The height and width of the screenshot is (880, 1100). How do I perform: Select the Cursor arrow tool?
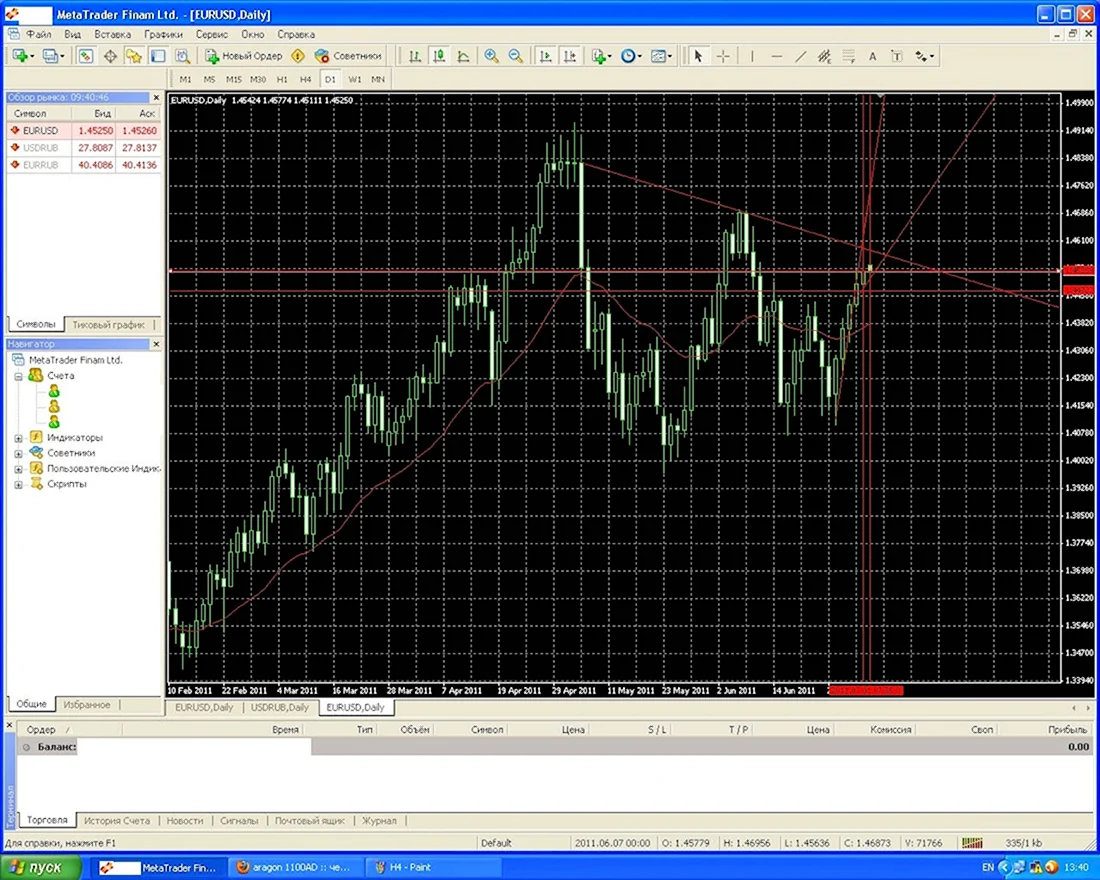[x=698, y=56]
